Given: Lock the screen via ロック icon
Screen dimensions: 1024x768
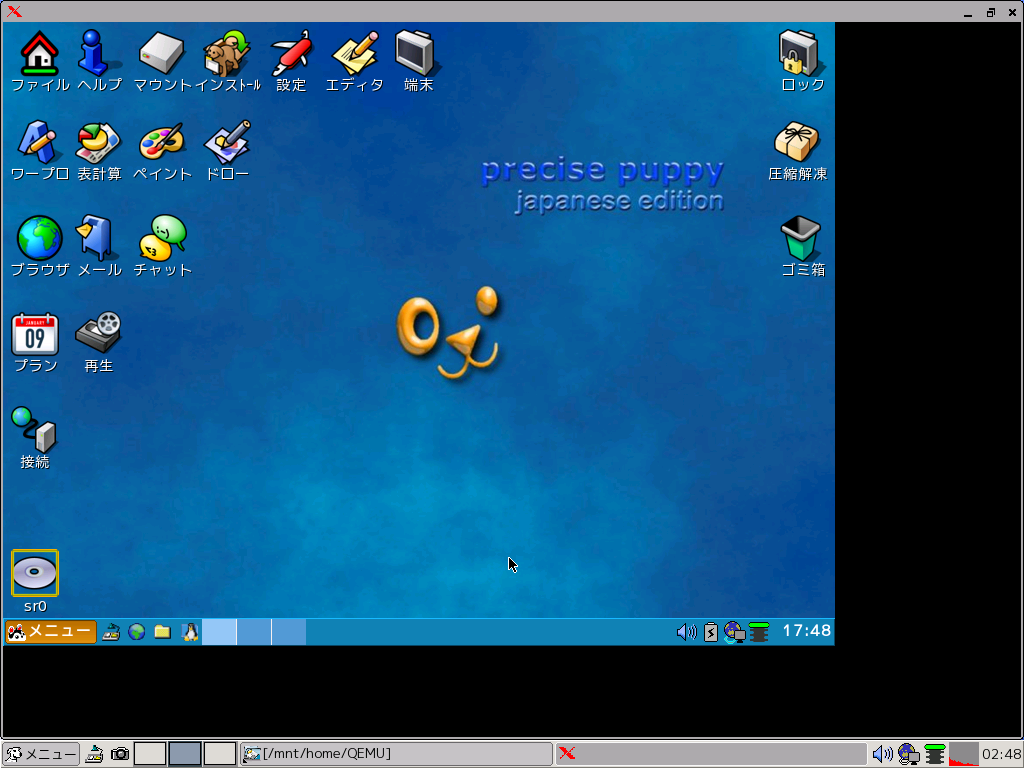Looking at the screenshot, I should tap(798, 52).
